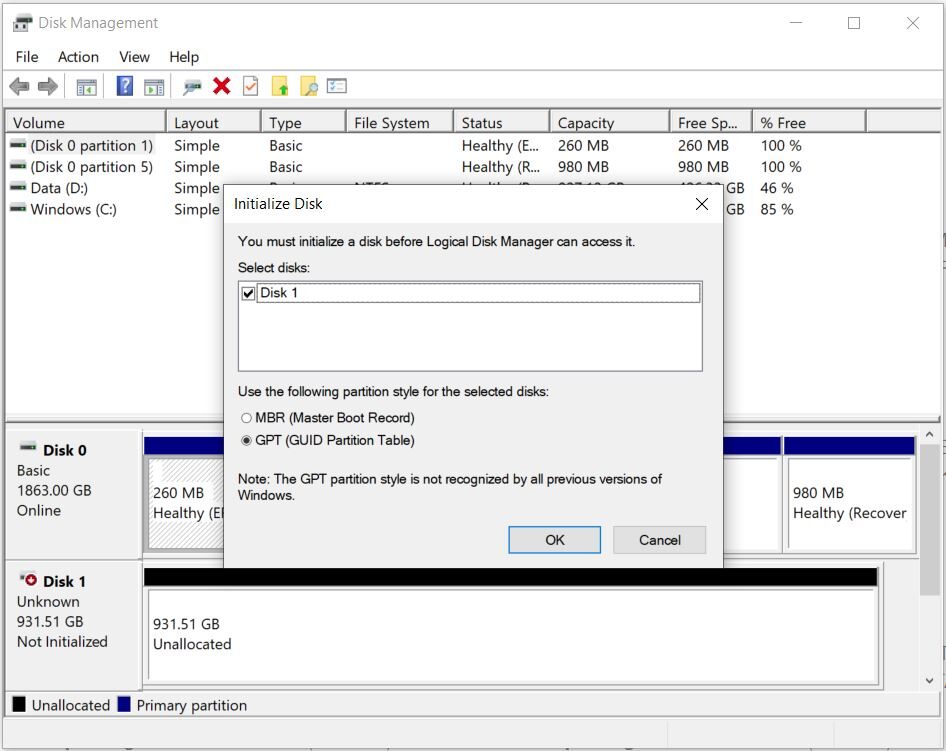This screenshot has width=946, height=751.
Task: Open the Action menu
Action: coord(78,57)
